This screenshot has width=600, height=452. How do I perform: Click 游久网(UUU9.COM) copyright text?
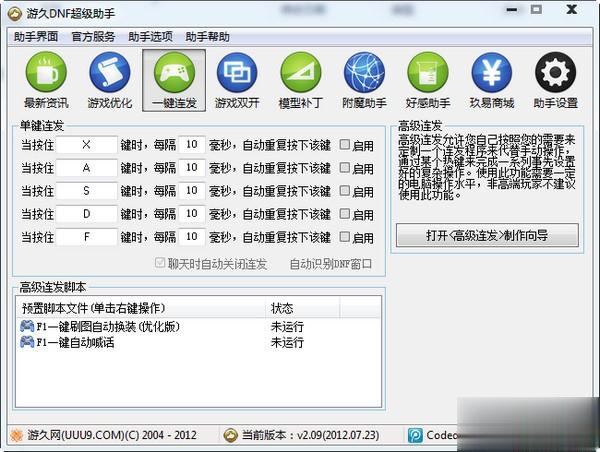pos(111,435)
